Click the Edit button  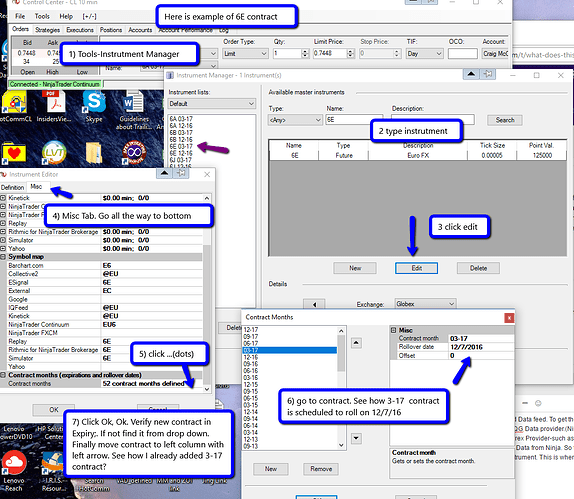click(416, 268)
